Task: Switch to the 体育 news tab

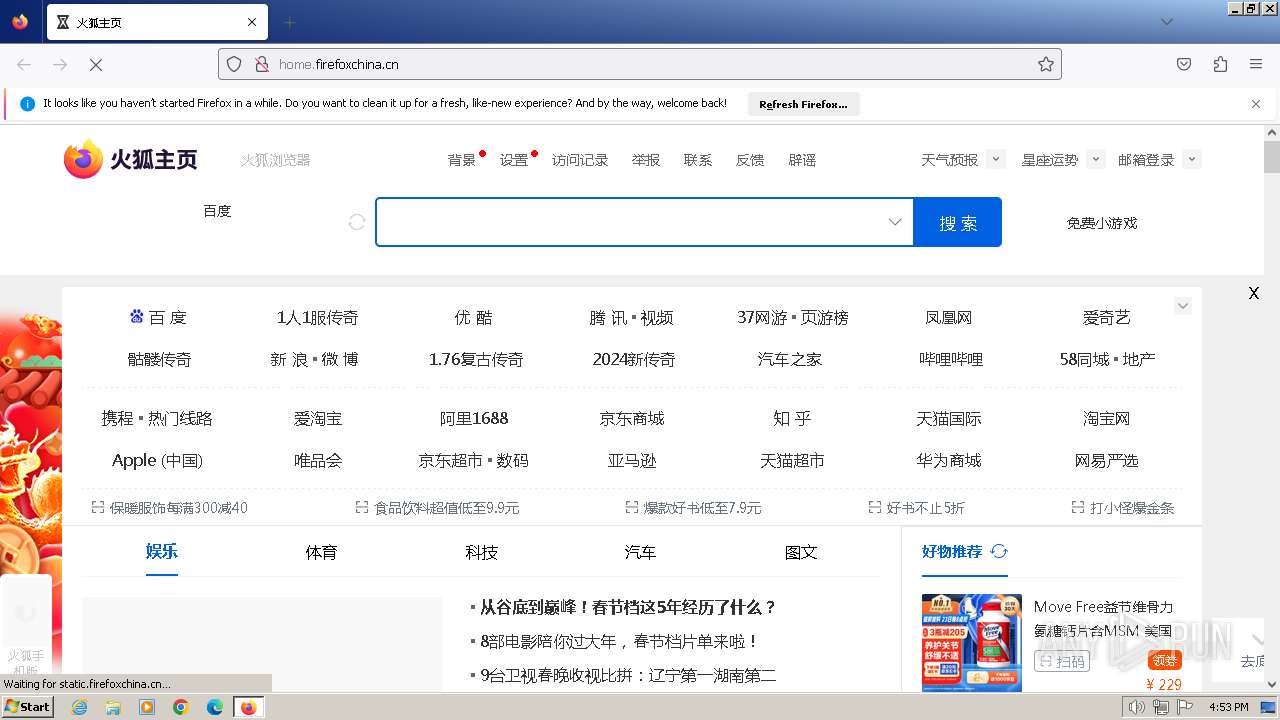Action: 321,552
